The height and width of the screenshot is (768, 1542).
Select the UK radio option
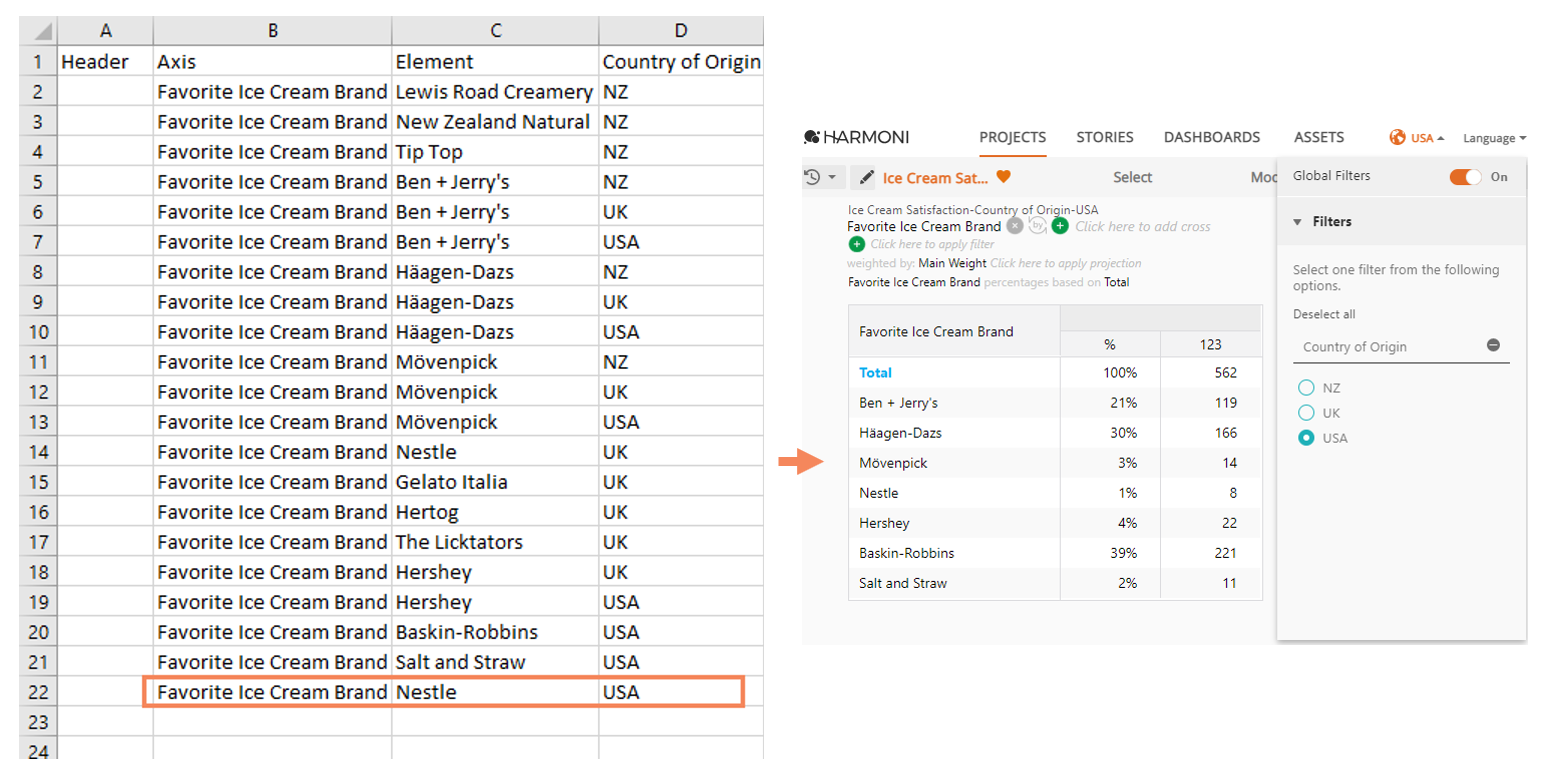(x=1305, y=412)
